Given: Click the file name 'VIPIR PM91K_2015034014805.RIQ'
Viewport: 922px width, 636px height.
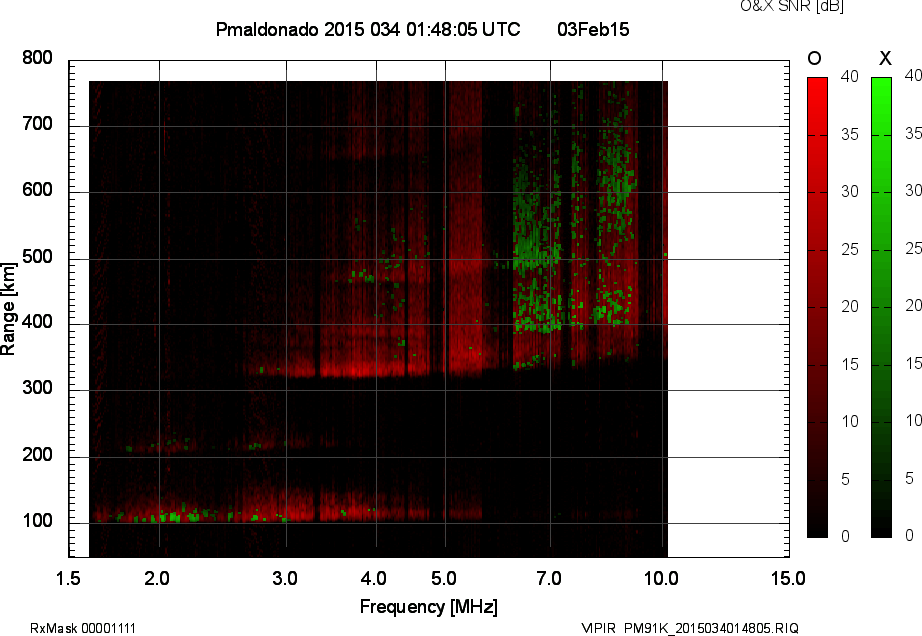Looking at the screenshot, I should click(x=690, y=628).
